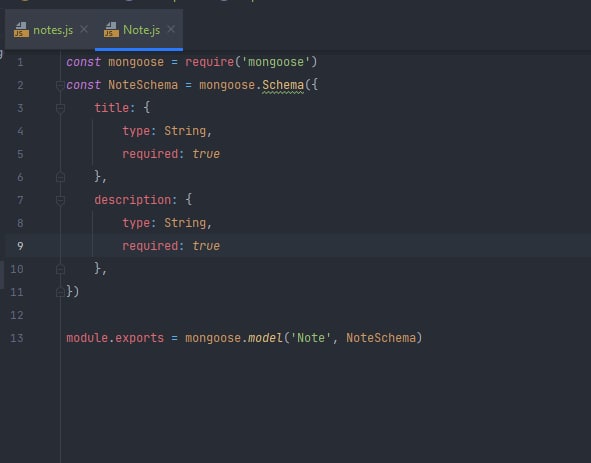
Task: Click line number 13 in the gutter
Action: (17, 338)
